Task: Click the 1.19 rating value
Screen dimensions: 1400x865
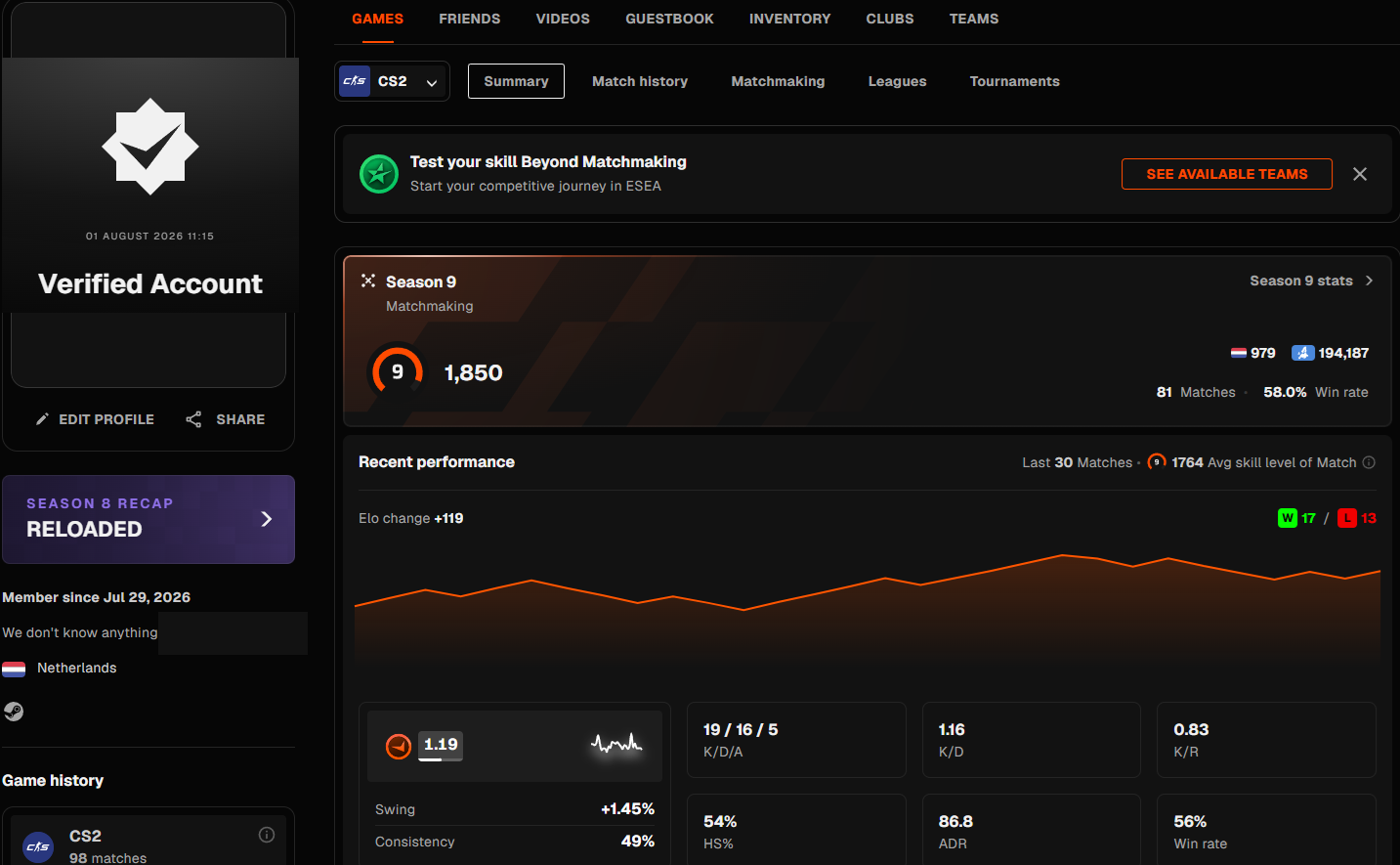Action: (441, 745)
